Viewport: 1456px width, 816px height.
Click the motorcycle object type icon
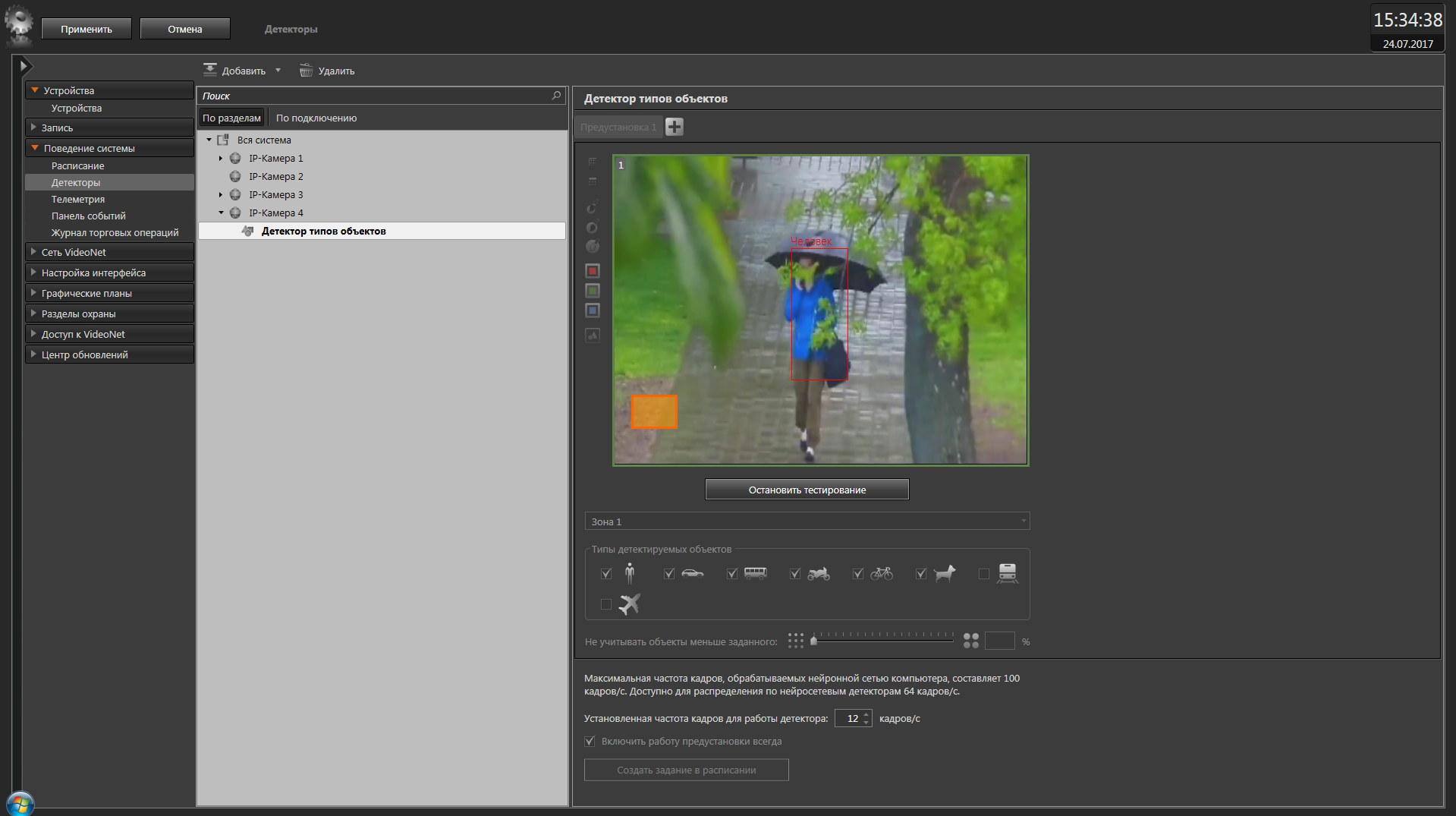click(819, 574)
